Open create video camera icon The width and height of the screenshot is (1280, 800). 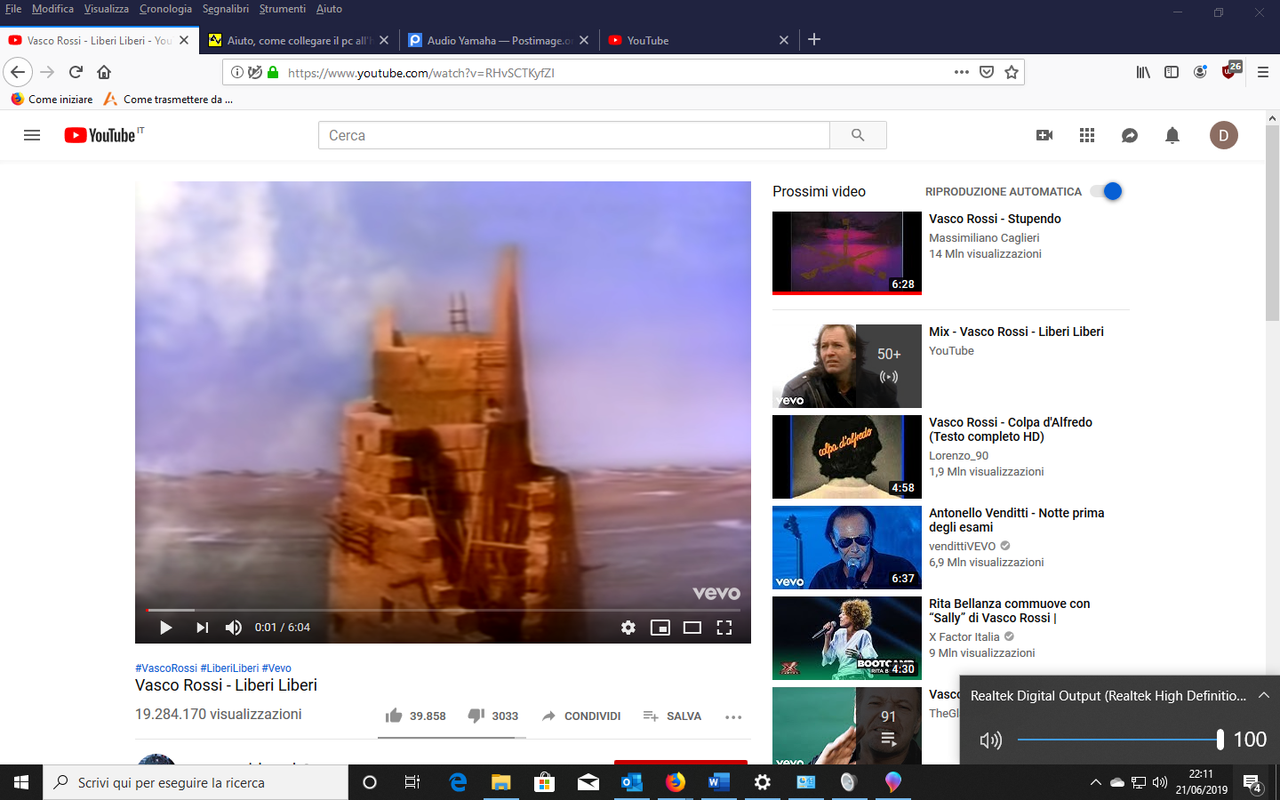click(1044, 135)
